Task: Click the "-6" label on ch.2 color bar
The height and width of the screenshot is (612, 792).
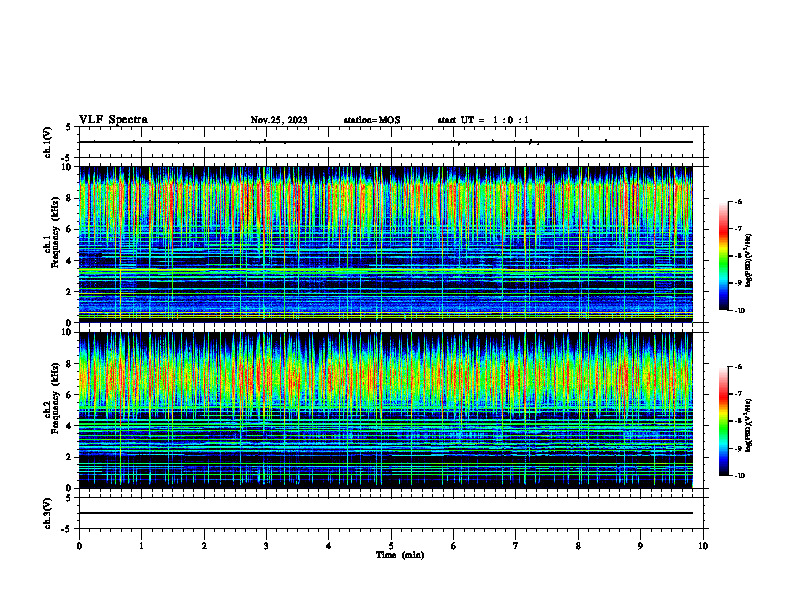Action: (x=738, y=367)
